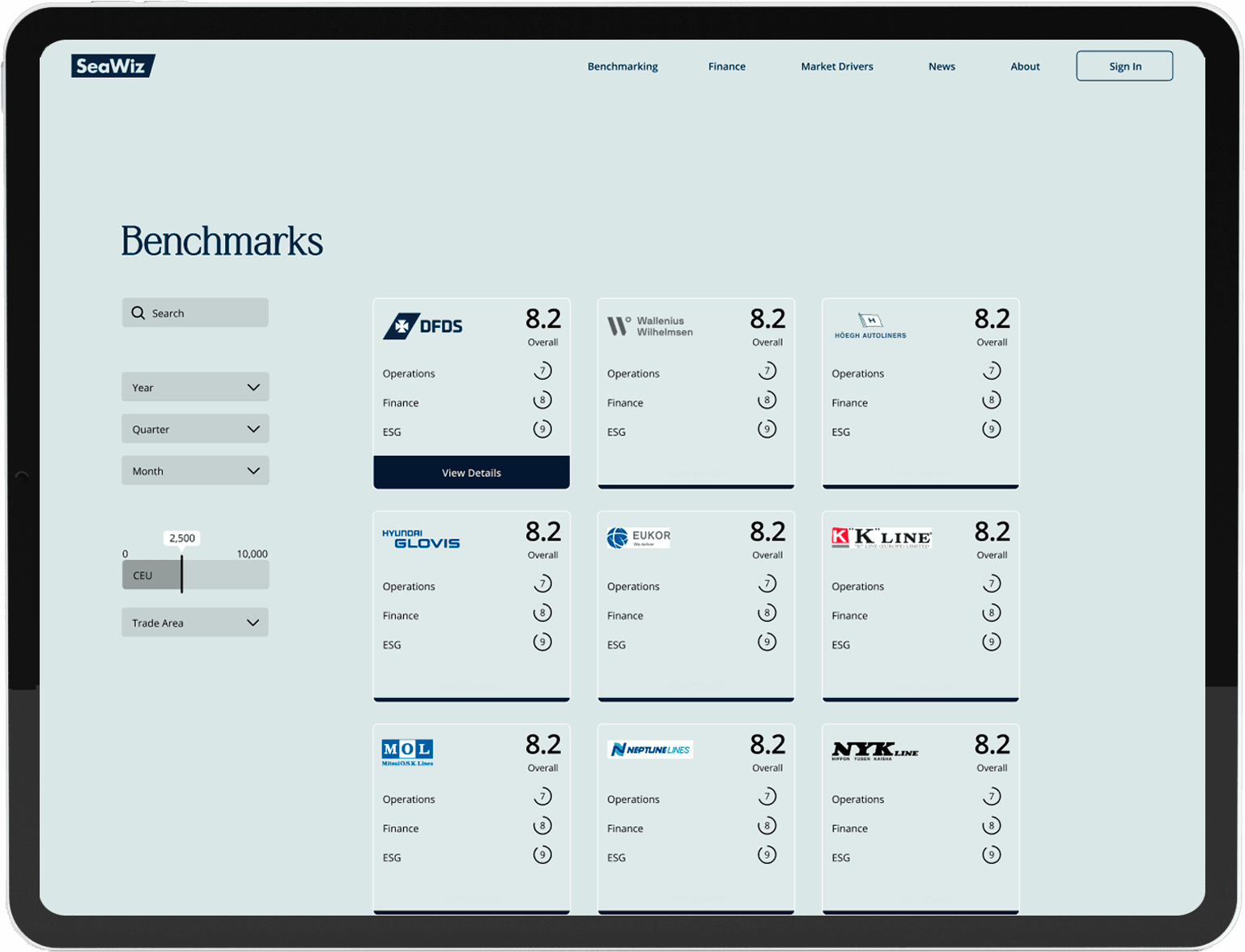Click Eukor Finance score ring
The image size is (1245, 952).
[767, 613]
